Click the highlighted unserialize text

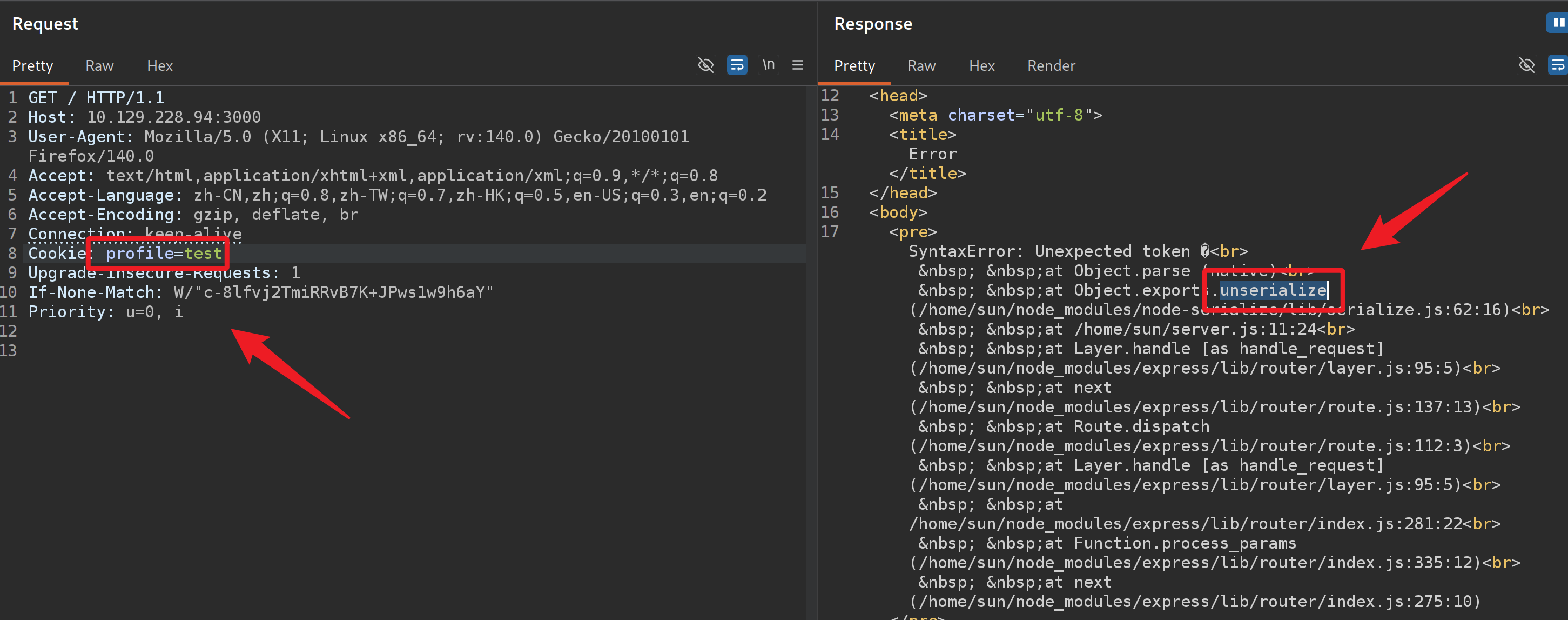point(1273,290)
